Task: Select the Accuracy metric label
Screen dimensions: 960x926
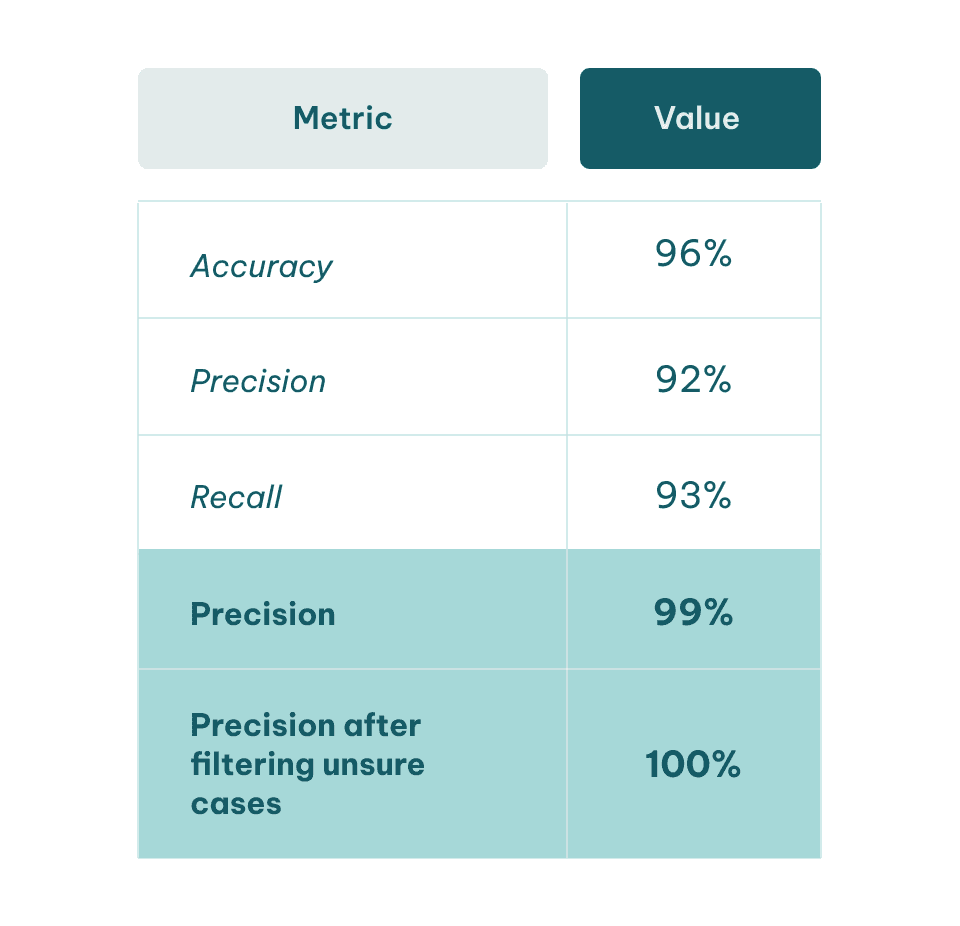Action: 261,268
